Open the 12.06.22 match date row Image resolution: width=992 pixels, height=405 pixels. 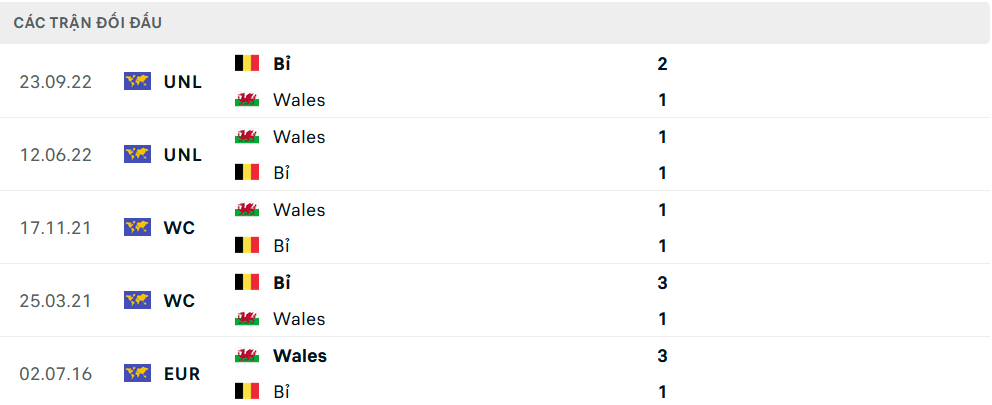[x=496, y=154]
